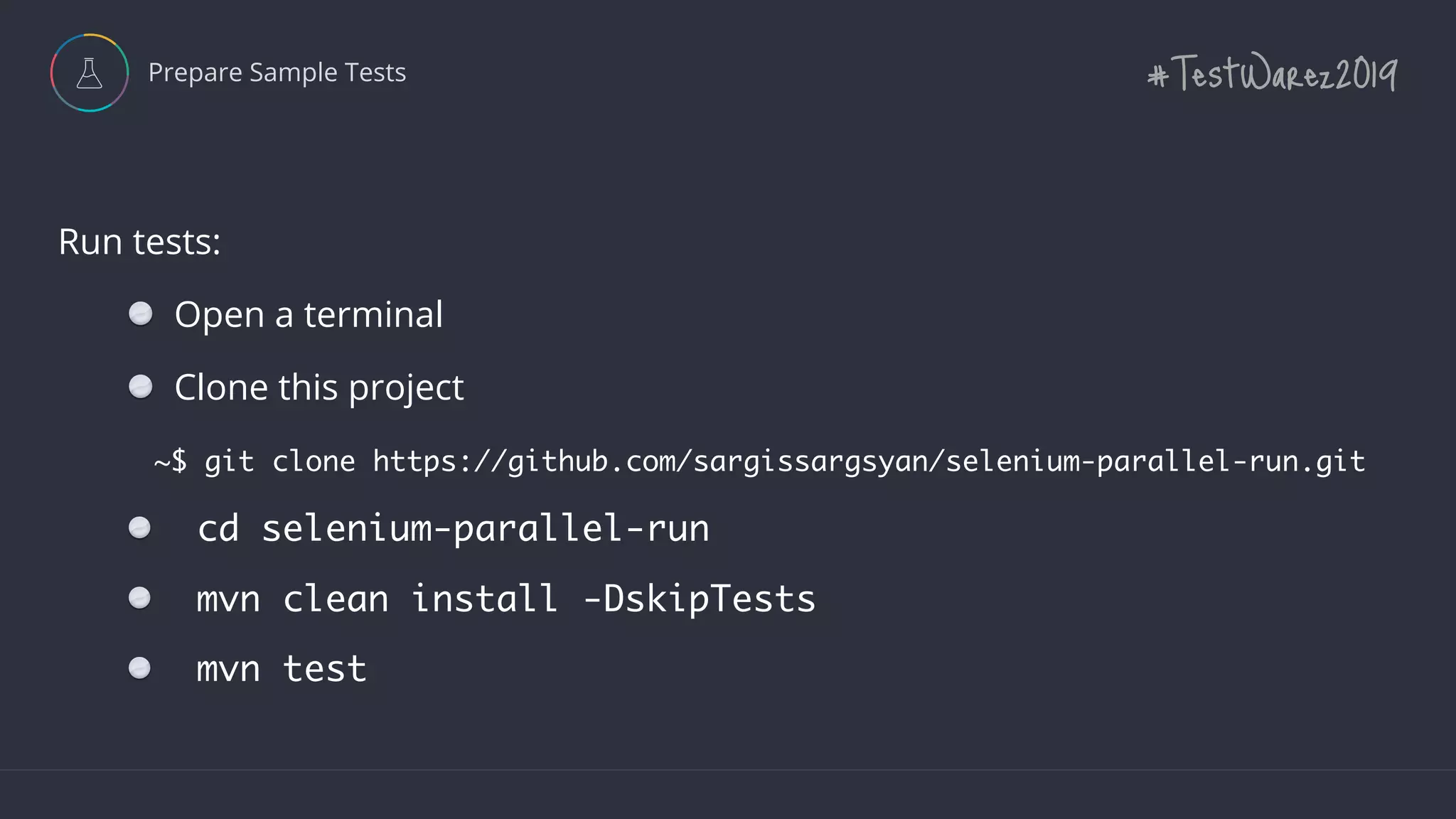This screenshot has width=1456, height=819.
Task: Click 'mvn clean install -DskipTests' command
Action: pyautogui.click(x=506, y=599)
